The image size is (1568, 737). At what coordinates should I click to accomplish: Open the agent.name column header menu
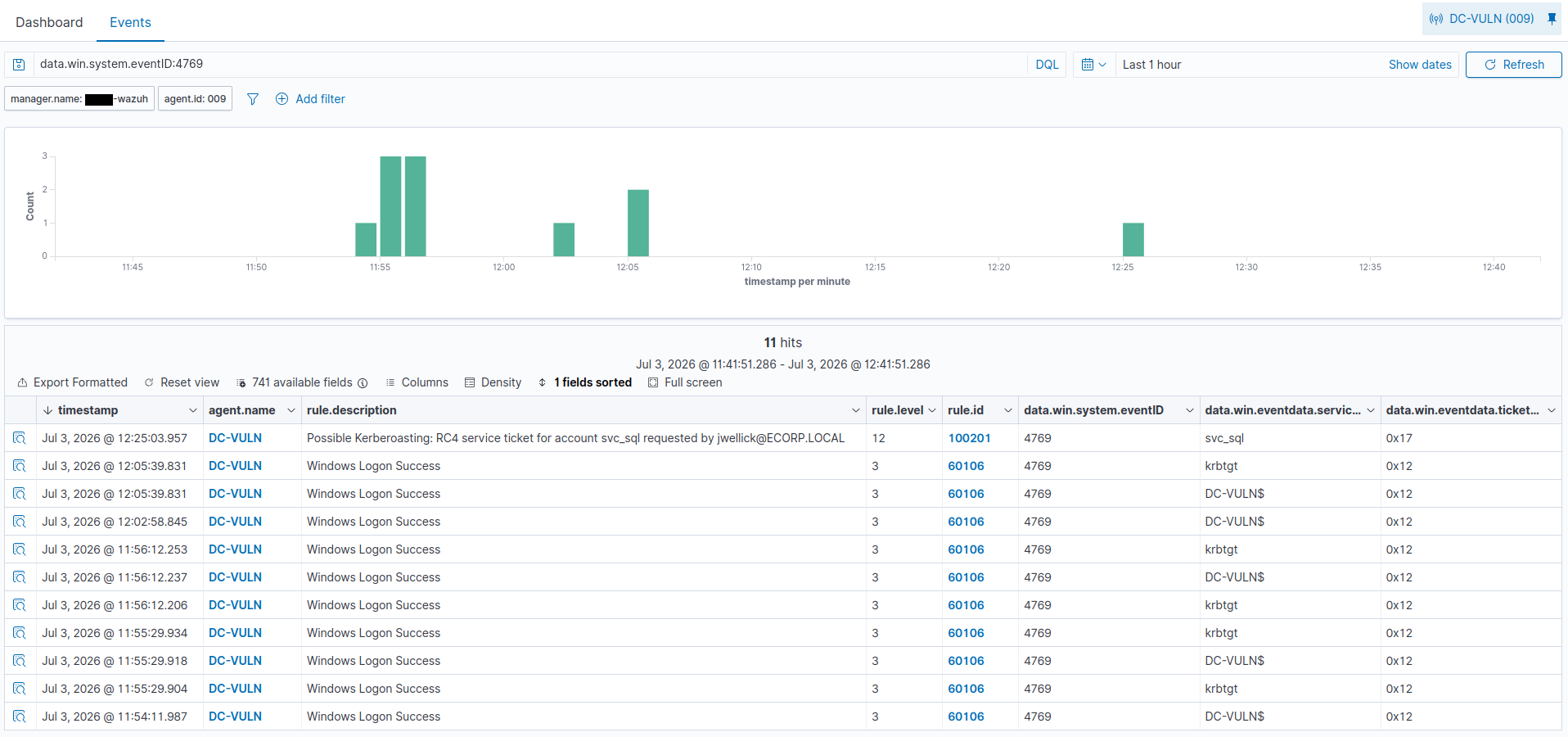(x=291, y=410)
